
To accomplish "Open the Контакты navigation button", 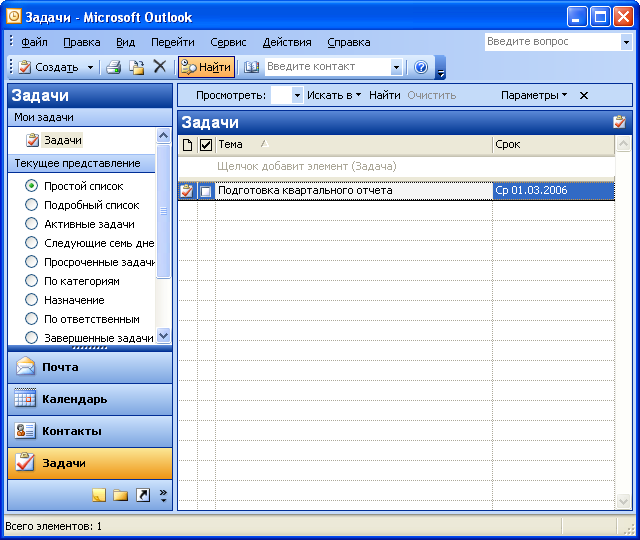I will (90, 431).
